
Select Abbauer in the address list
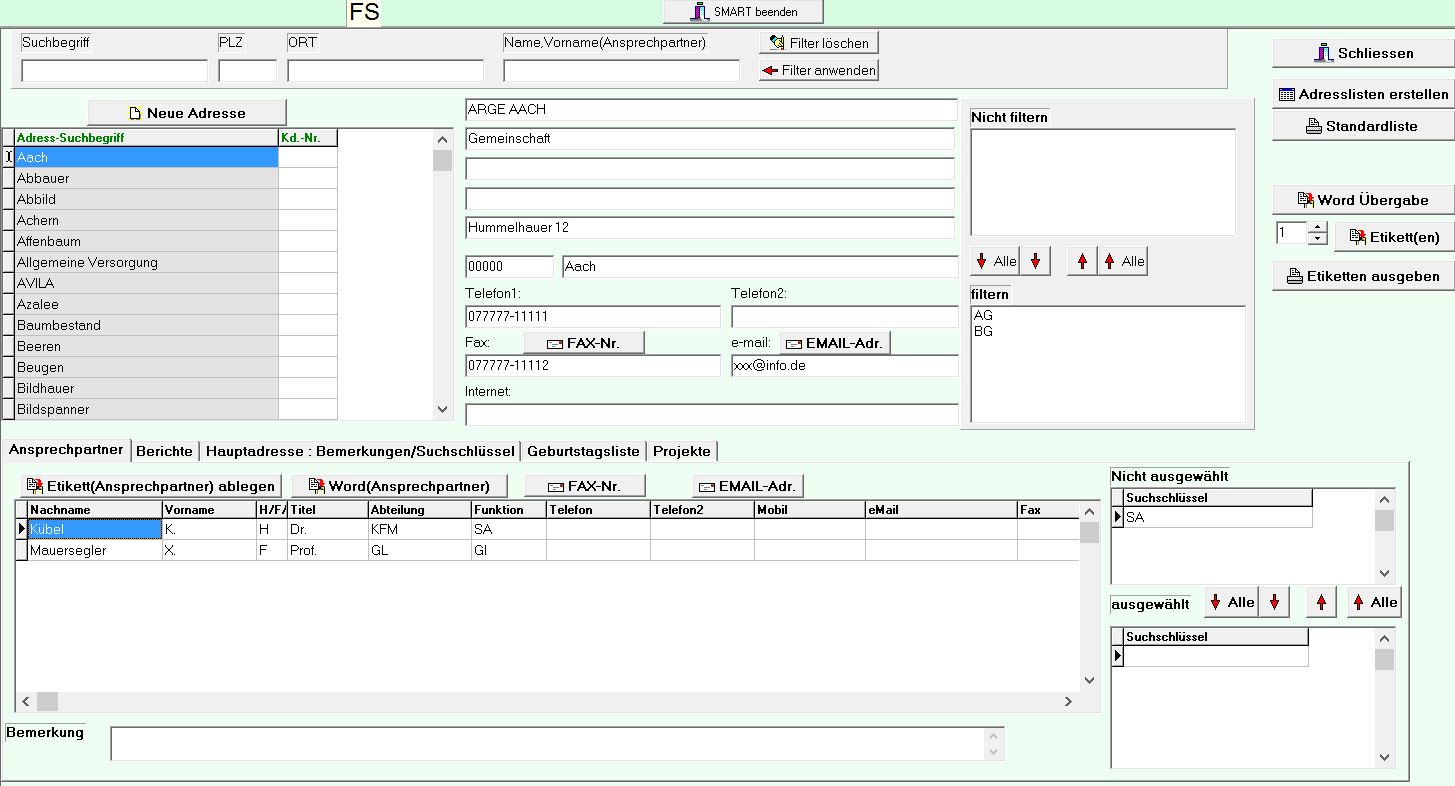(146, 178)
